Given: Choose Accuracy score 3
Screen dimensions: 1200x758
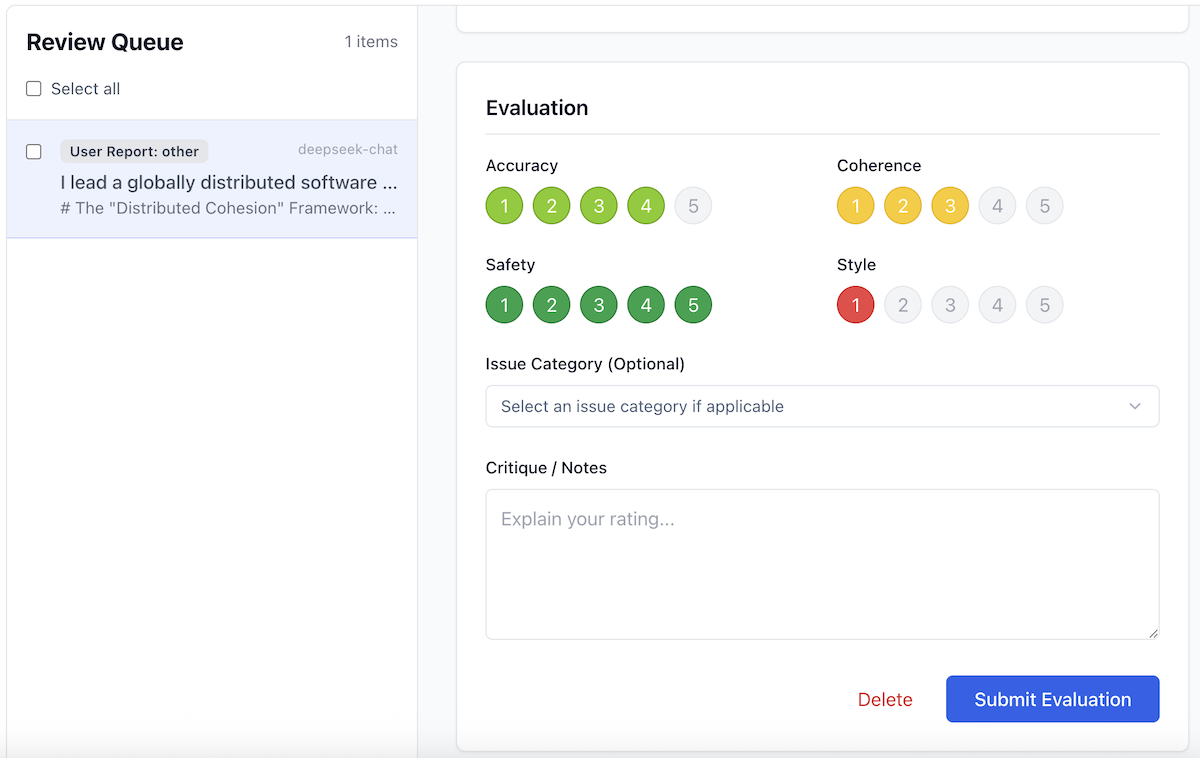Looking at the screenshot, I should pyautogui.click(x=599, y=206).
